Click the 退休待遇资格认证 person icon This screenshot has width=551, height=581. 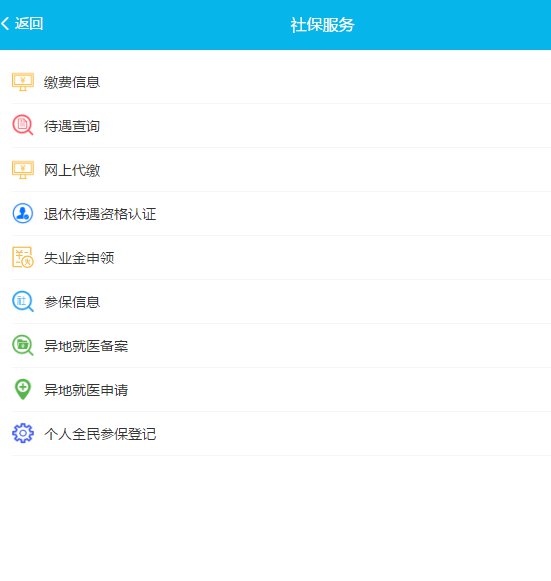click(23, 213)
